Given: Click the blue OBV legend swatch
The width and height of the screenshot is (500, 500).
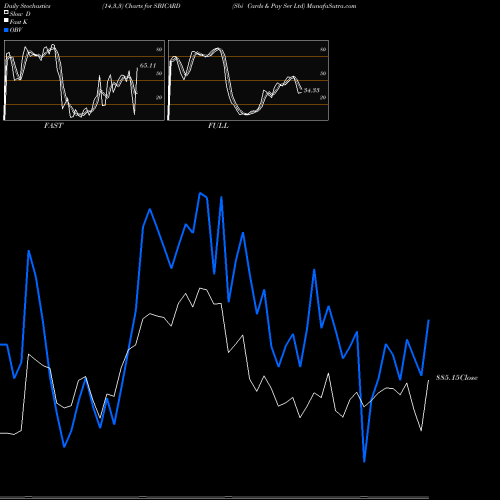Looking at the screenshot, I should pyautogui.click(x=6, y=30).
